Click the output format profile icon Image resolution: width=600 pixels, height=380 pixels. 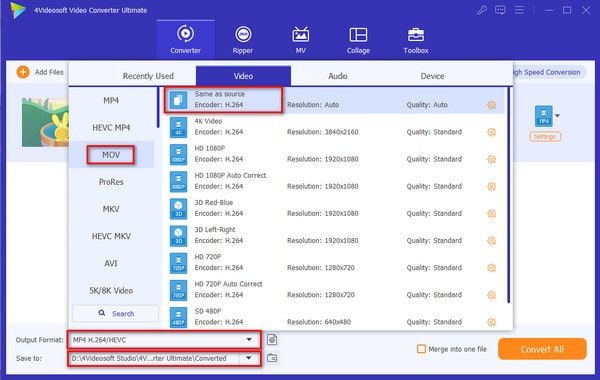272,339
